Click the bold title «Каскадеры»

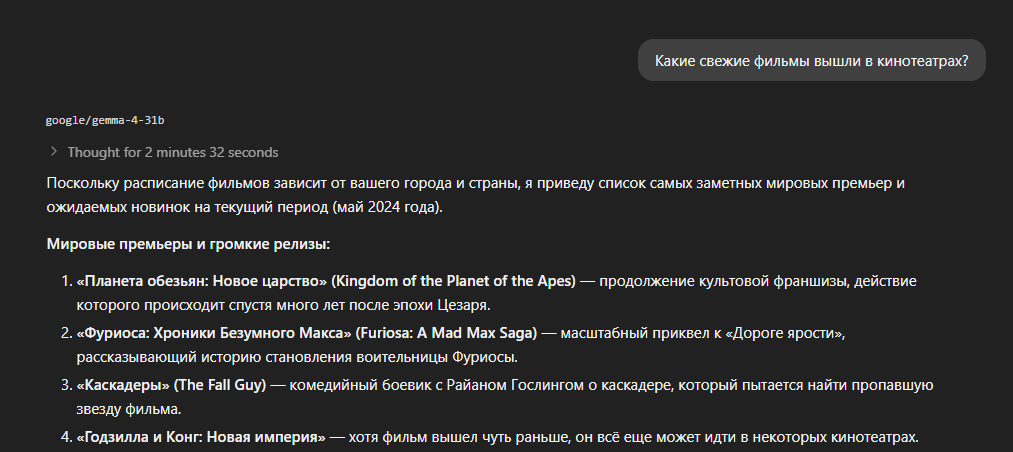tap(123, 385)
